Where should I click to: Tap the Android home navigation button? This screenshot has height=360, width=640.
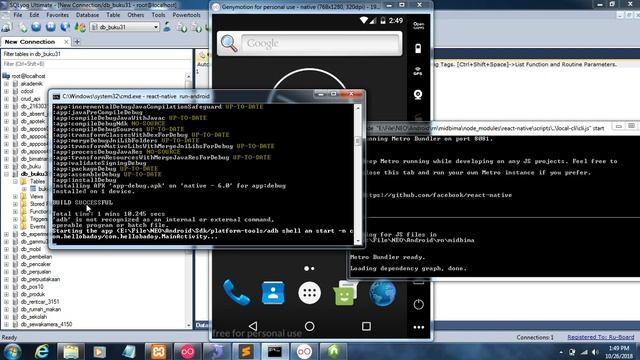[309, 326]
